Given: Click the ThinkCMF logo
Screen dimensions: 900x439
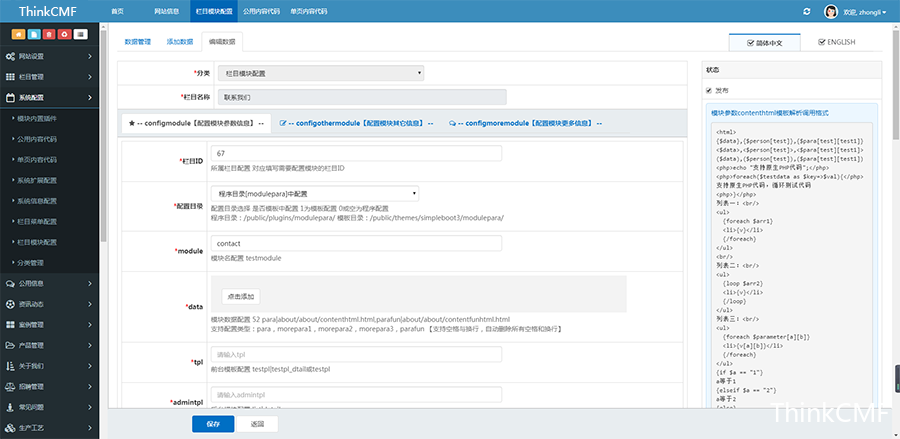Looking at the screenshot, I should point(48,11).
